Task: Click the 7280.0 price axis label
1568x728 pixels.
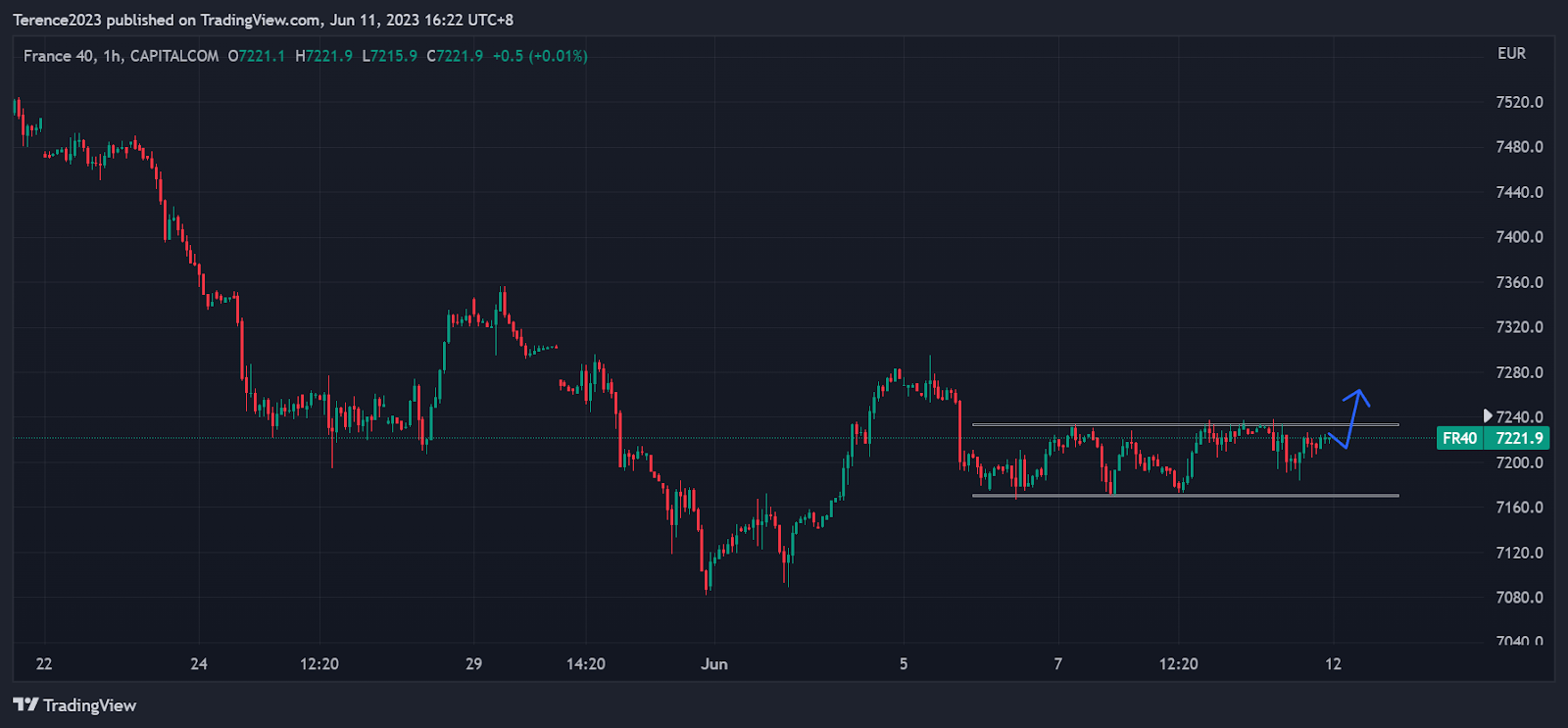Action: (x=1519, y=372)
